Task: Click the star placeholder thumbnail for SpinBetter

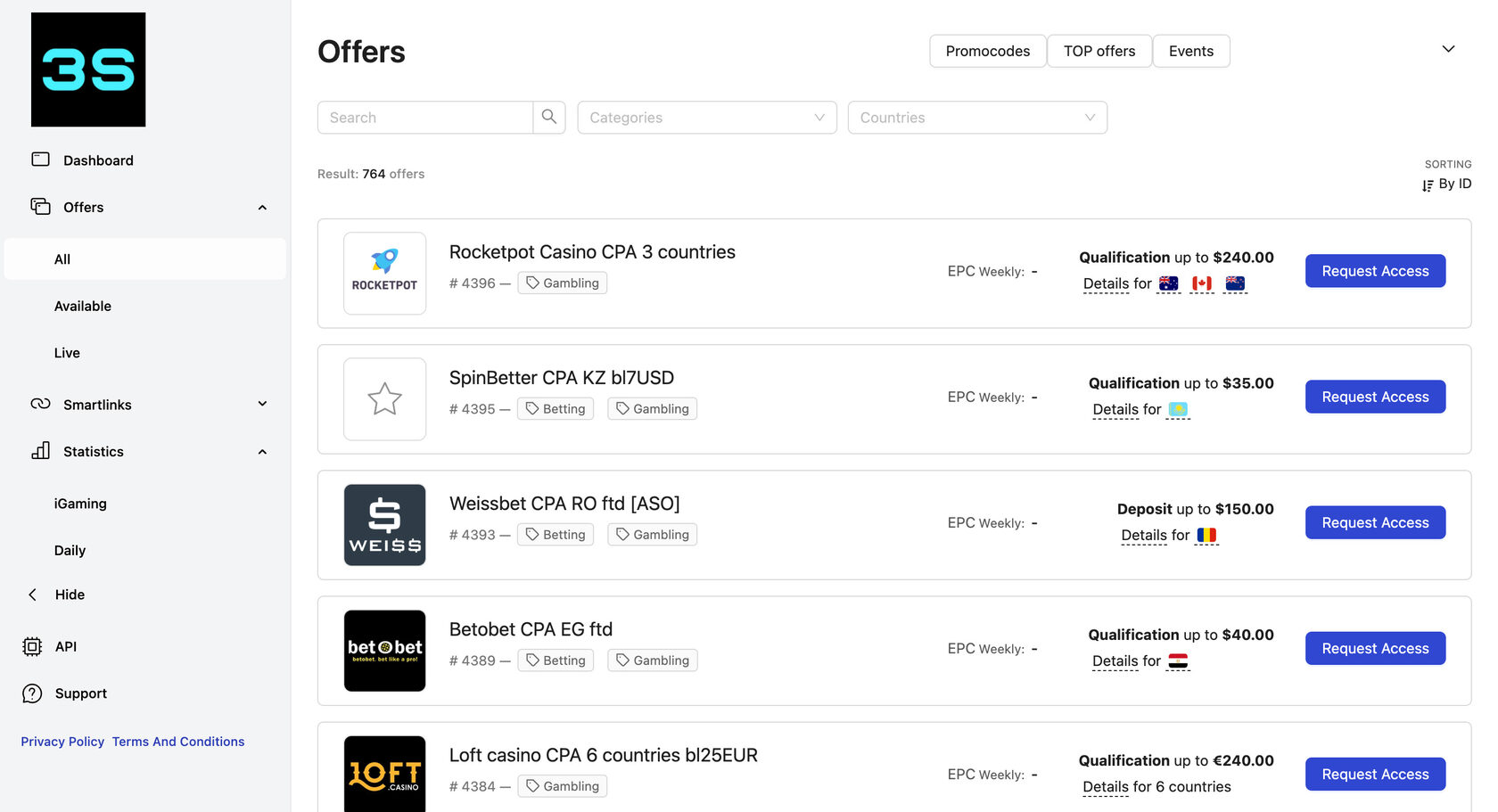Action: pos(385,398)
